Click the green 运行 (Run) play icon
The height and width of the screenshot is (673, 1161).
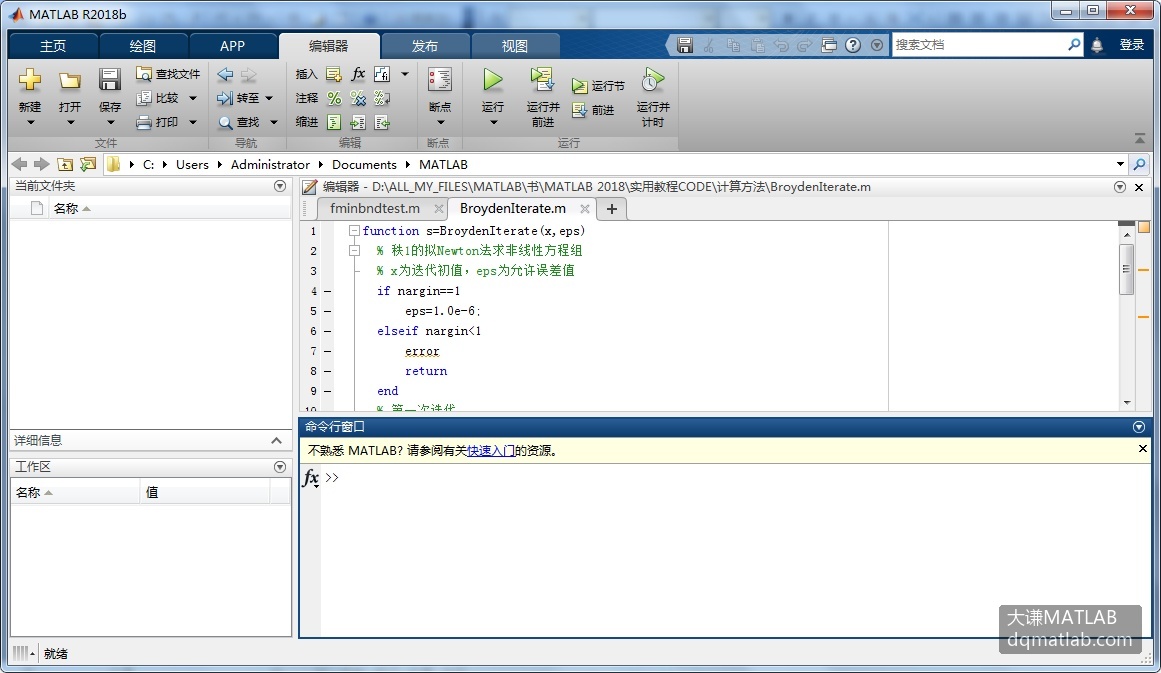coord(492,79)
